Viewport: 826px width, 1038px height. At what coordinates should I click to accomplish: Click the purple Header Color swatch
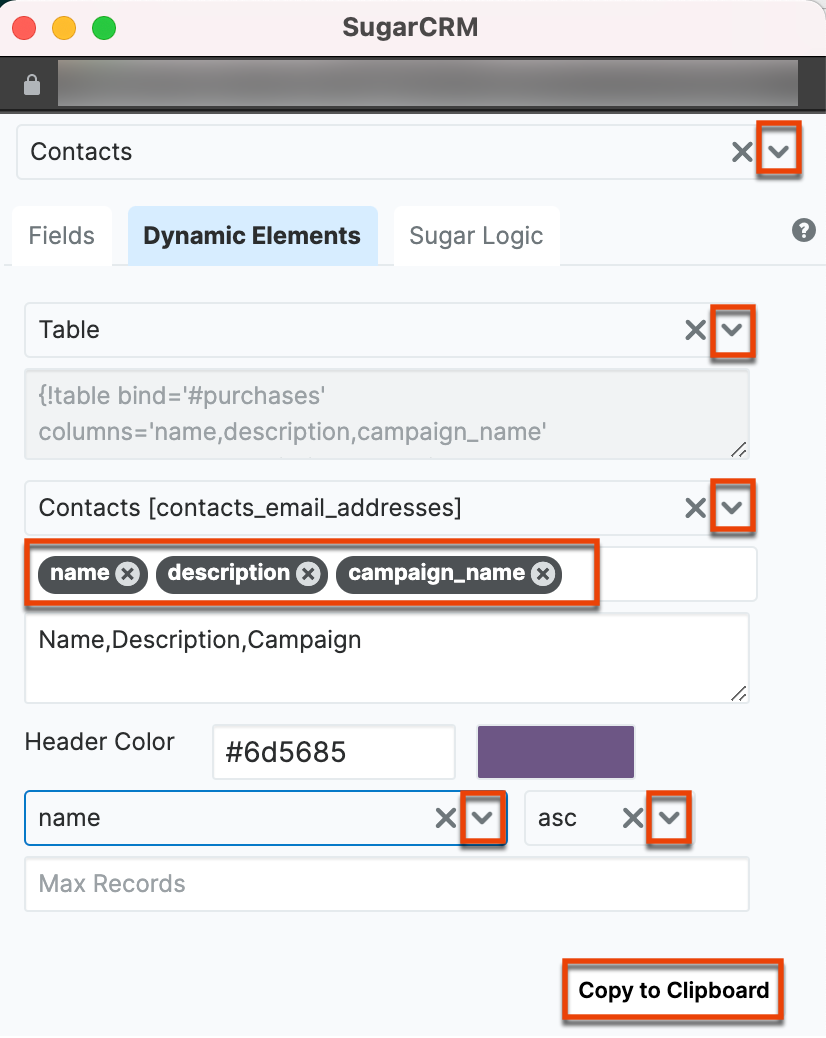click(x=555, y=751)
